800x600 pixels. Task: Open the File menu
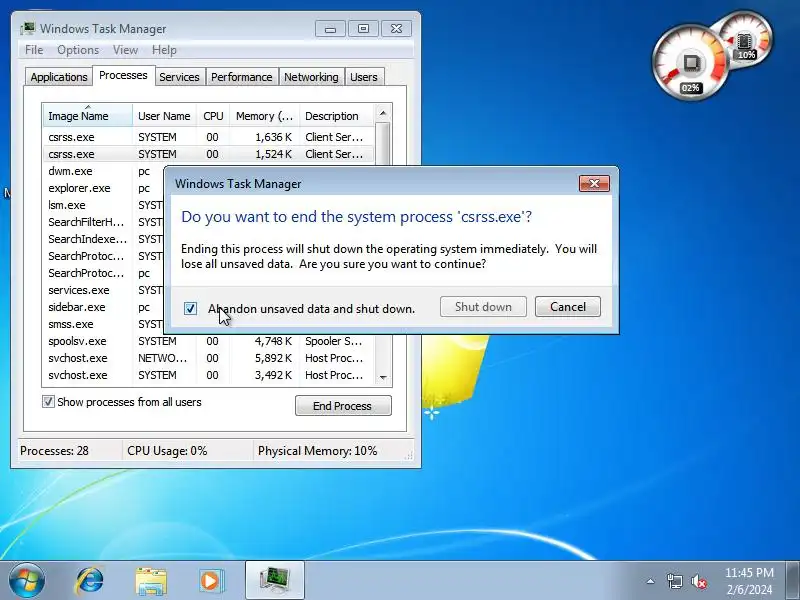coord(34,50)
